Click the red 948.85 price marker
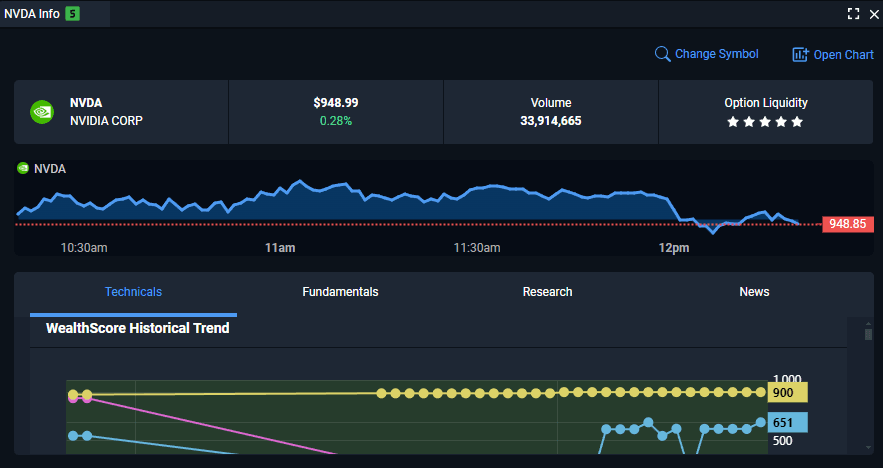Screen dimensions: 883x468 [848, 224]
